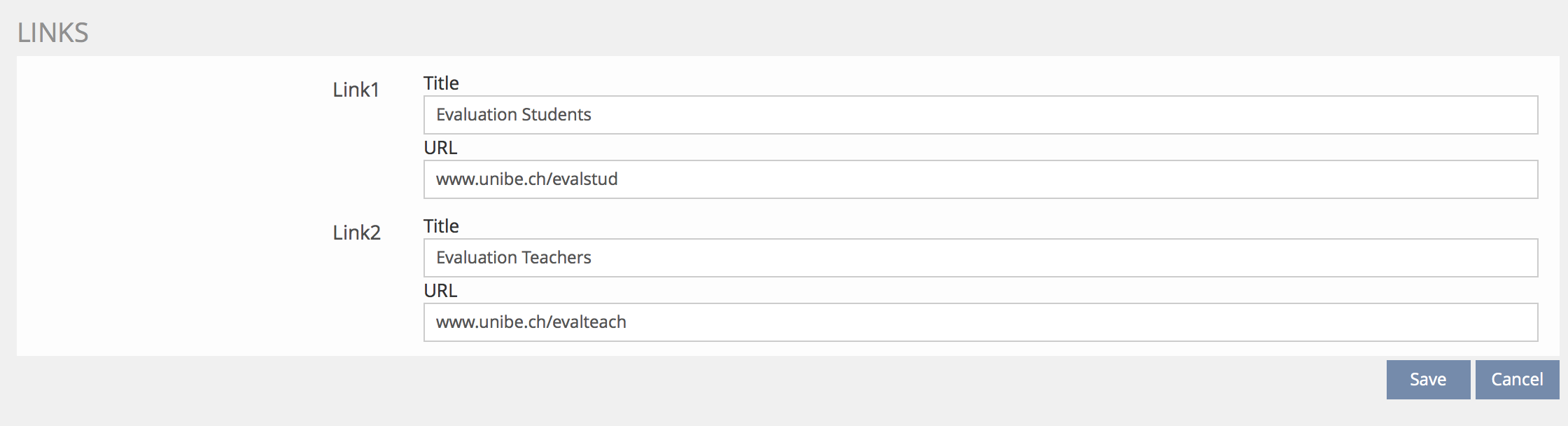Click the Title label under Link1

pos(441,83)
